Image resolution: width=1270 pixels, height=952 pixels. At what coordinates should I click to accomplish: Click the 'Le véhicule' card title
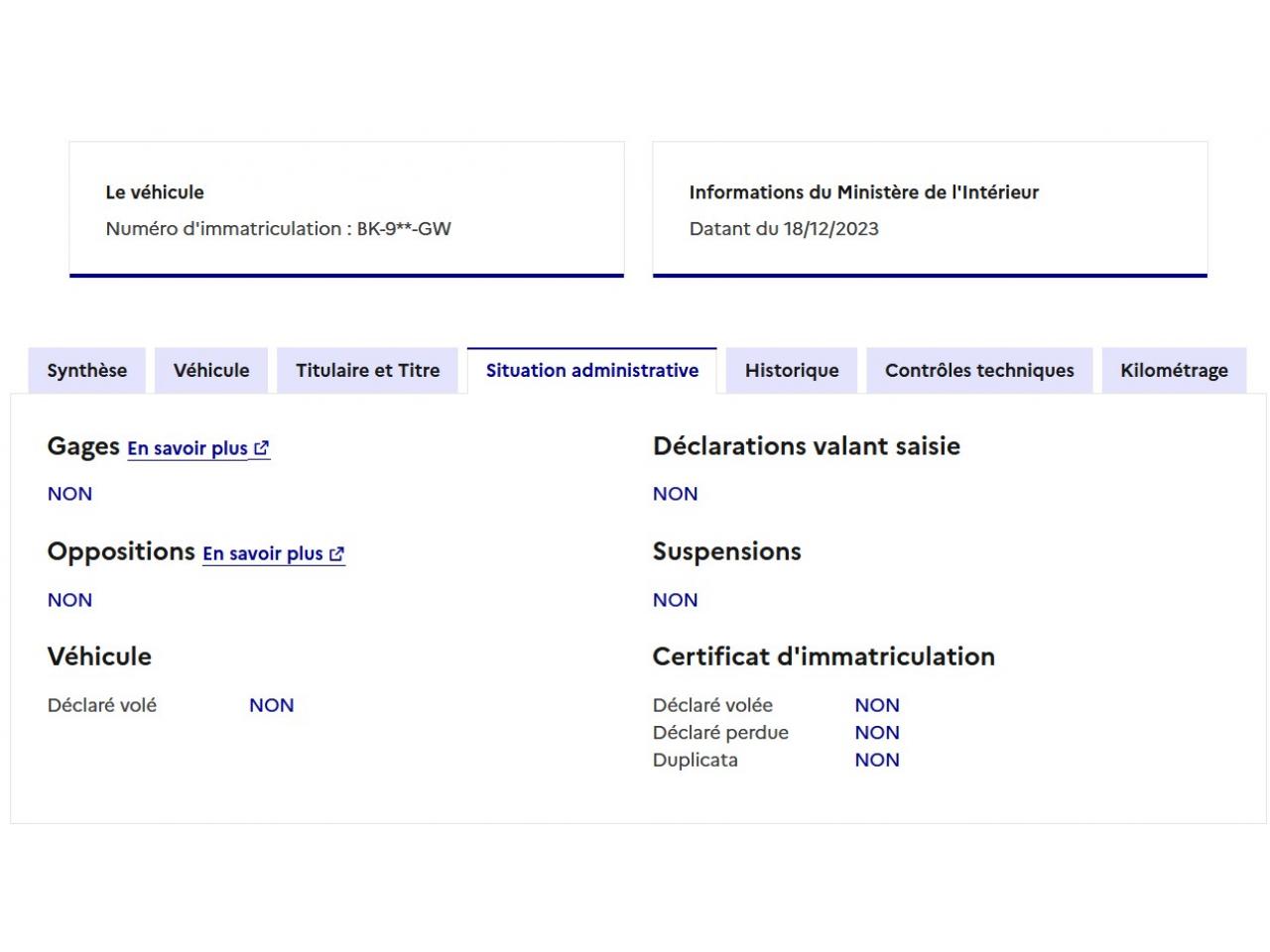[x=155, y=192]
